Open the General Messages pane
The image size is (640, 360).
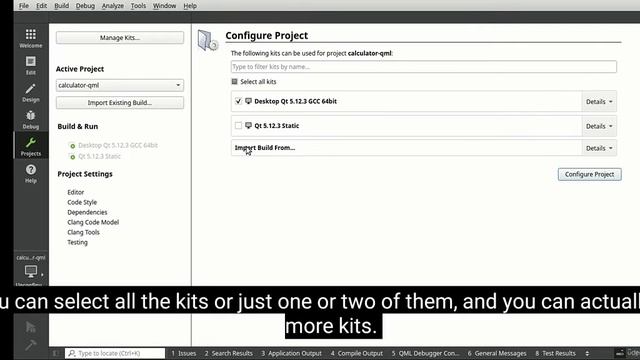[497, 353]
